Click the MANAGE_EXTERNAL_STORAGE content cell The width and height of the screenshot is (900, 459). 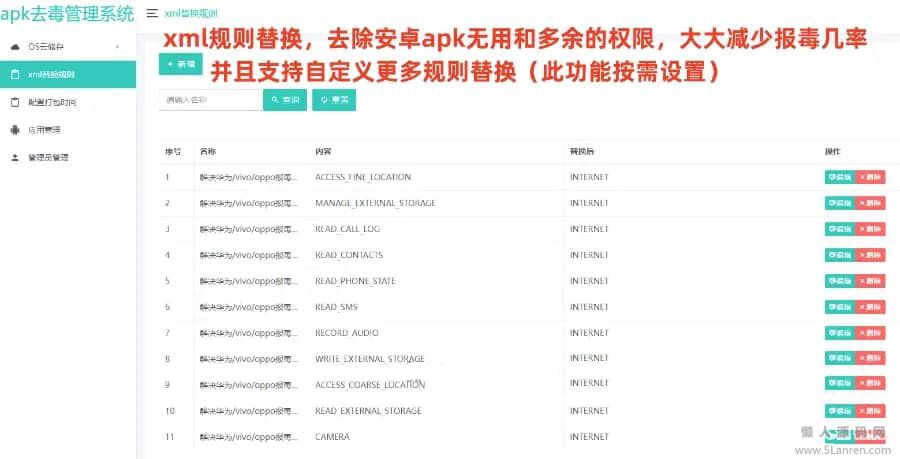375,203
